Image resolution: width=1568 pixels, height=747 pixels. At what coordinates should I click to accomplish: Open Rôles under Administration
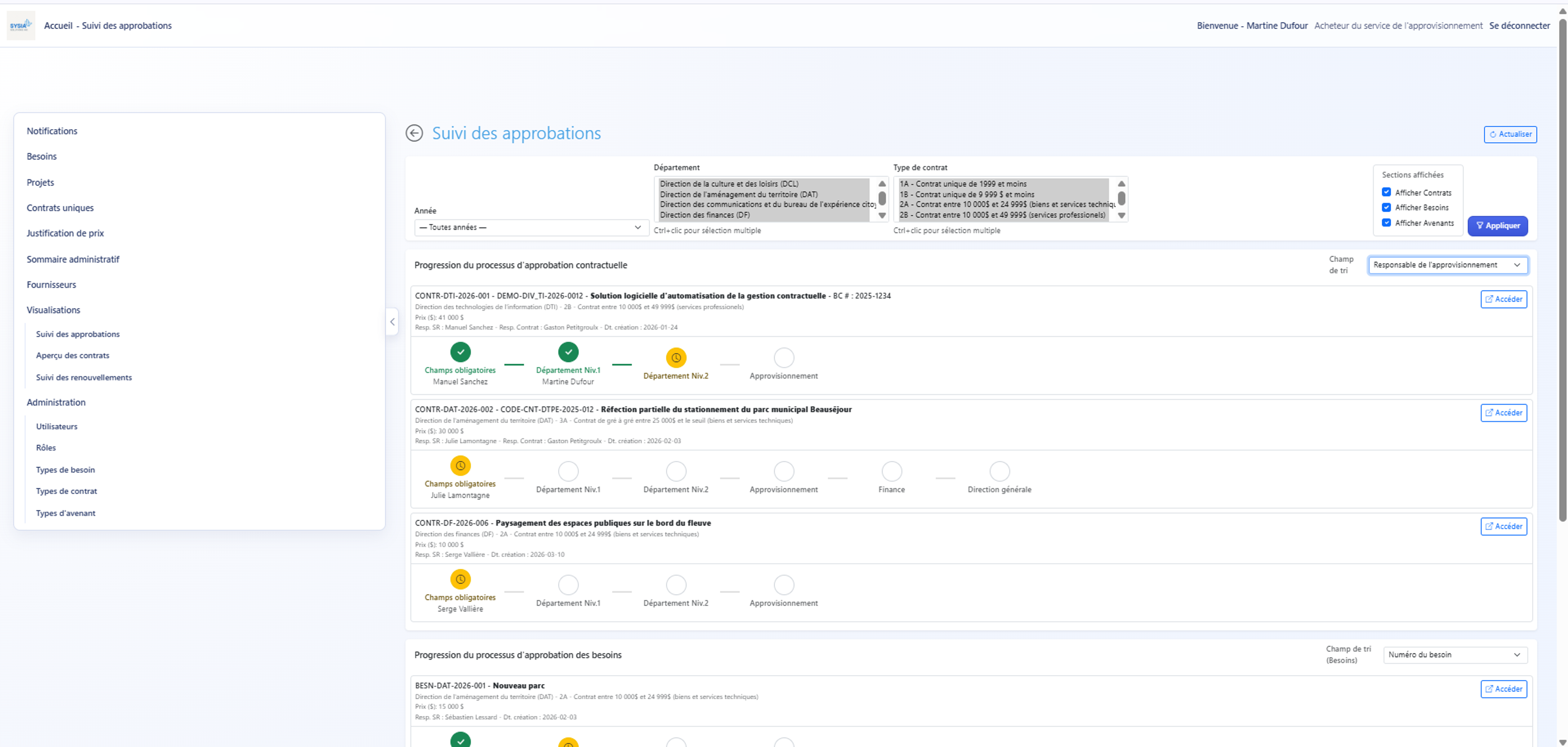(x=46, y=448)
